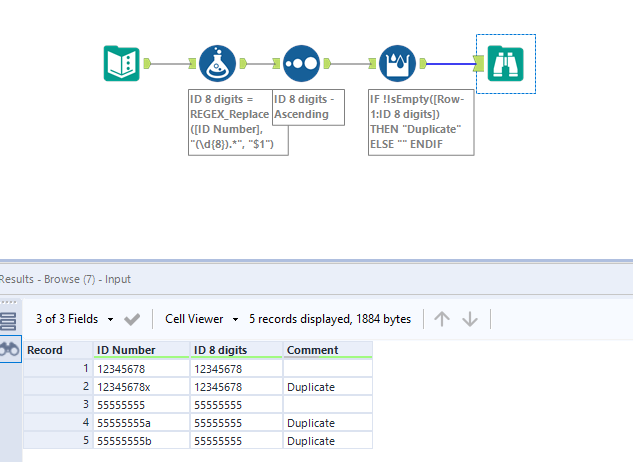Click ID Number cell 12345678x

click(141, 387)
